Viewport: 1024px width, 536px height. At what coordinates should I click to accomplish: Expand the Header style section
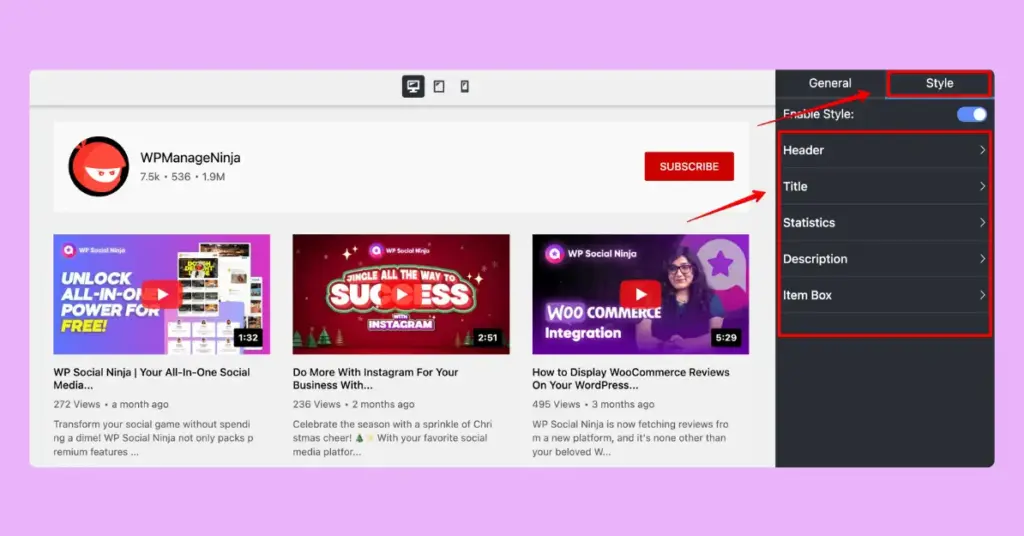click(x=884, y=150)
